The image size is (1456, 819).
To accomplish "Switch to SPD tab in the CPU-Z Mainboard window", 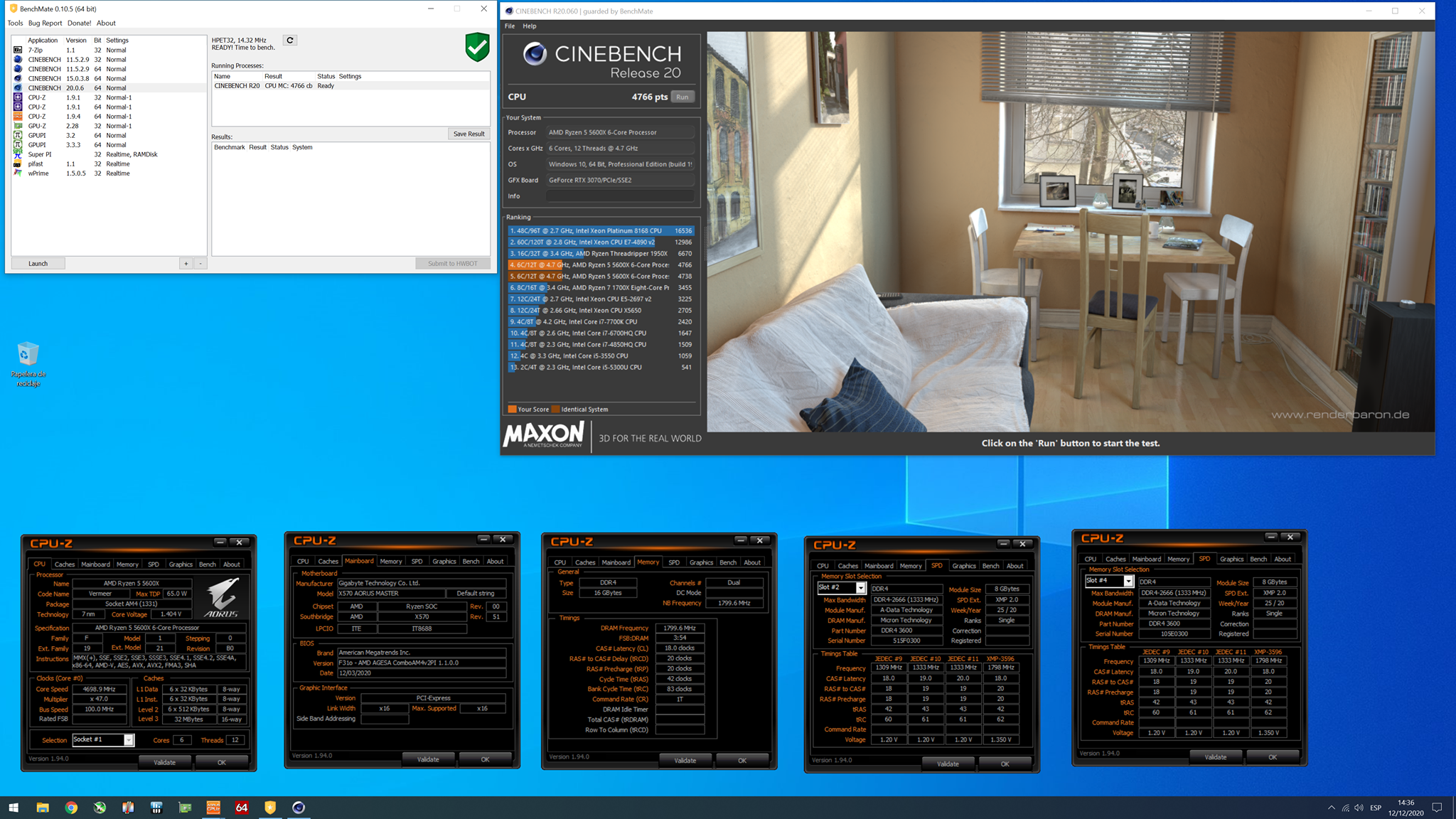I will (417, 561).
